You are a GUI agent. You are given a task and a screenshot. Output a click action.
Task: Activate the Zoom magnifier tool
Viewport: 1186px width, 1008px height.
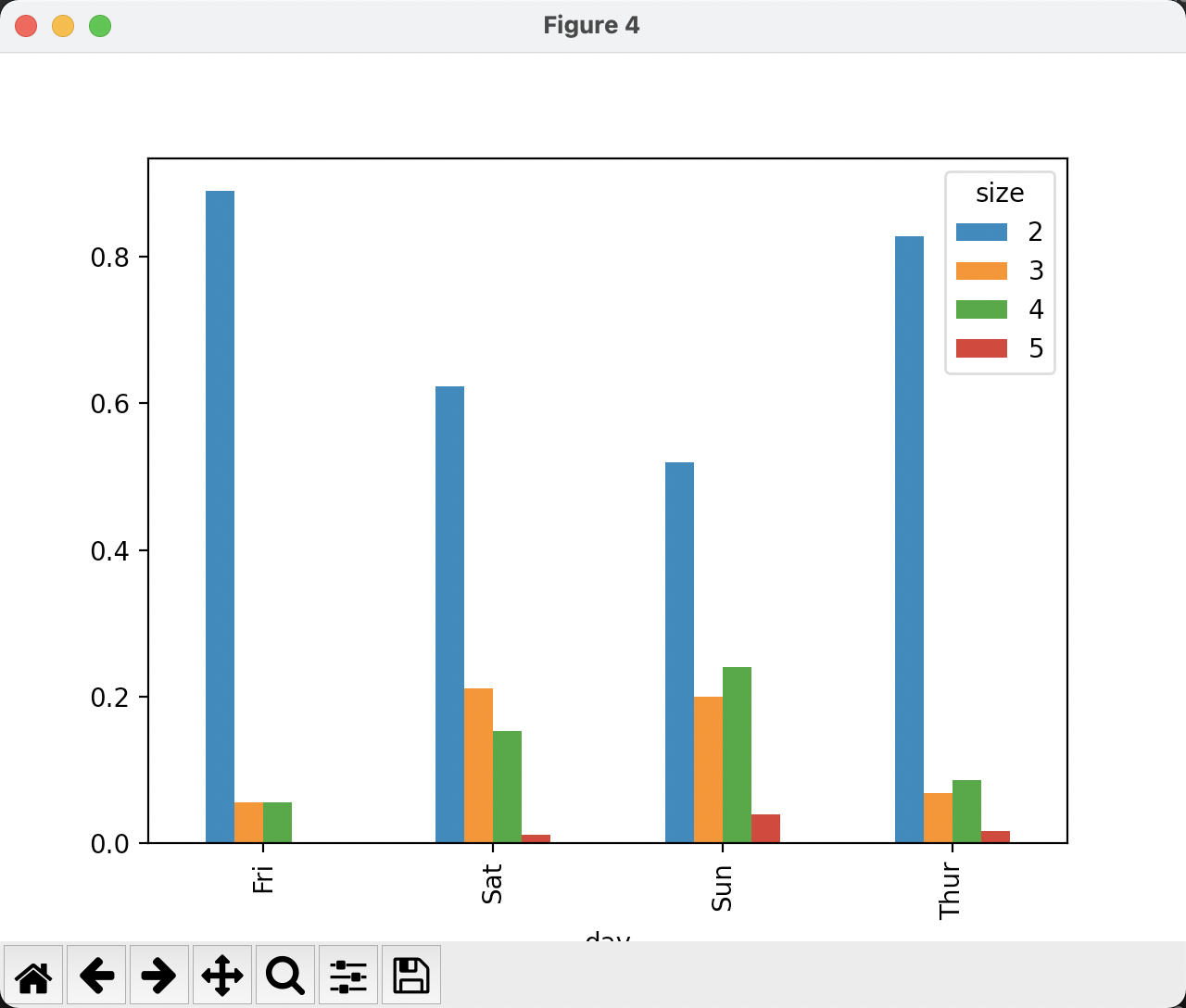coord(285,975)
